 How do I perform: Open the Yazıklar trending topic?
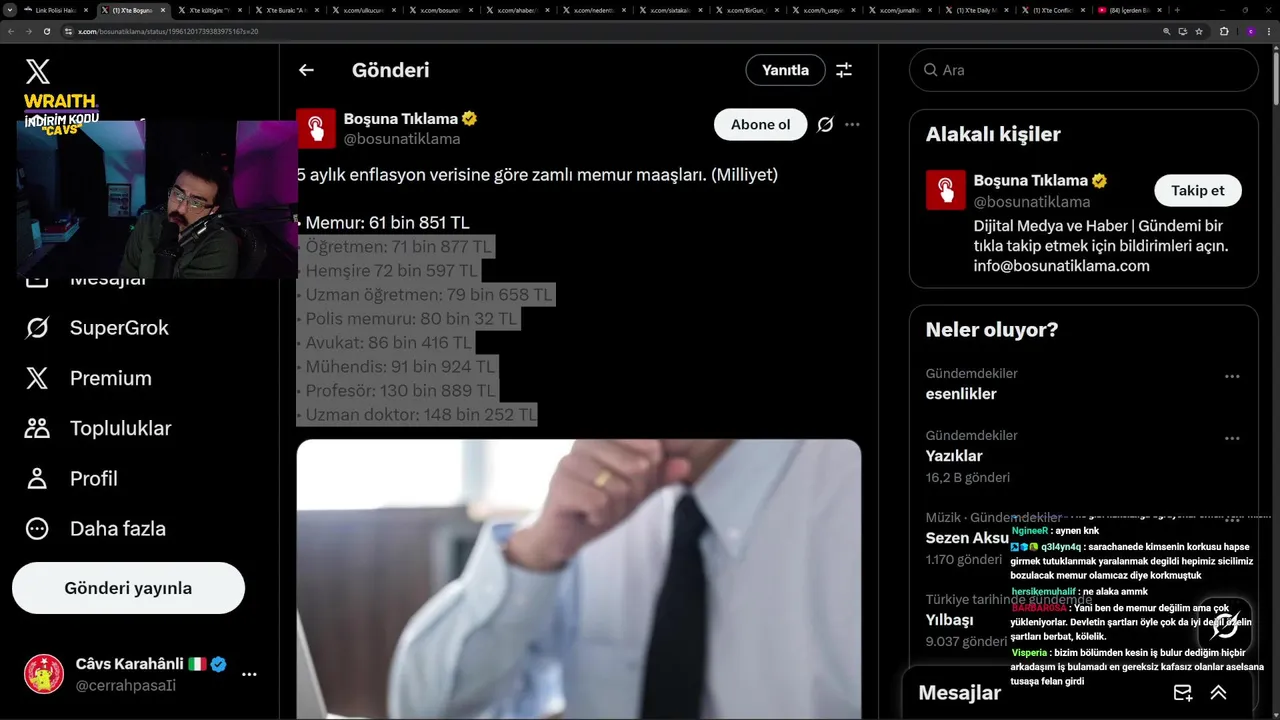click(954, 456)
